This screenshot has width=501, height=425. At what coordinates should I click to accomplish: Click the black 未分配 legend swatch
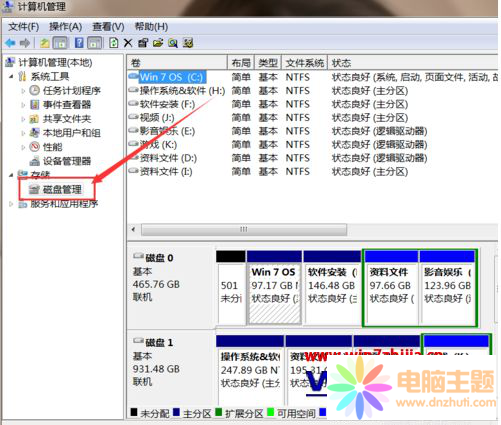[x=134, y=412]
